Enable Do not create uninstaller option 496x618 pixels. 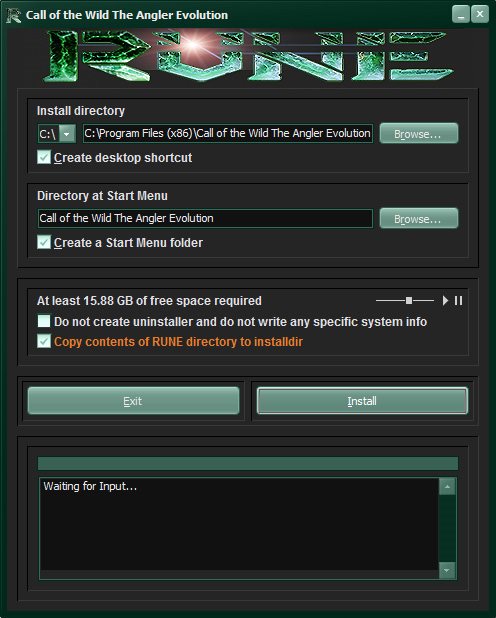pyautogui.click(x=44, y=321)
